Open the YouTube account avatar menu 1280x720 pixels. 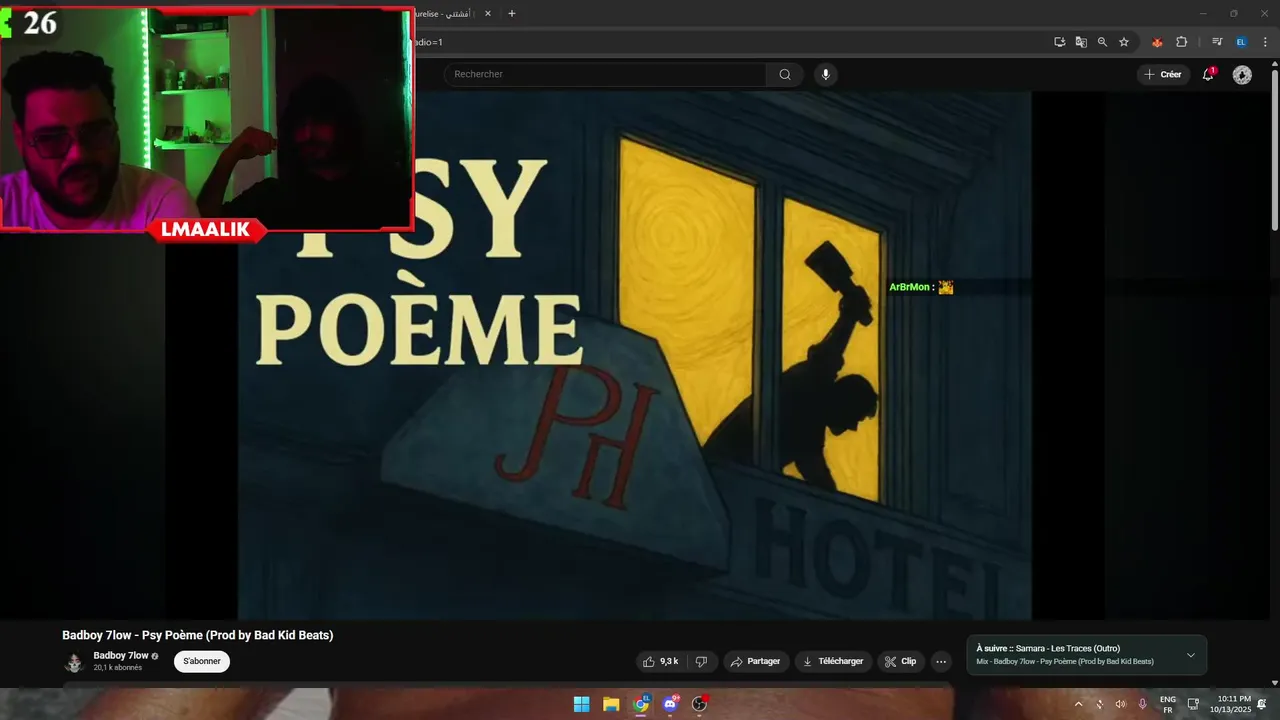pos(1242,74)
